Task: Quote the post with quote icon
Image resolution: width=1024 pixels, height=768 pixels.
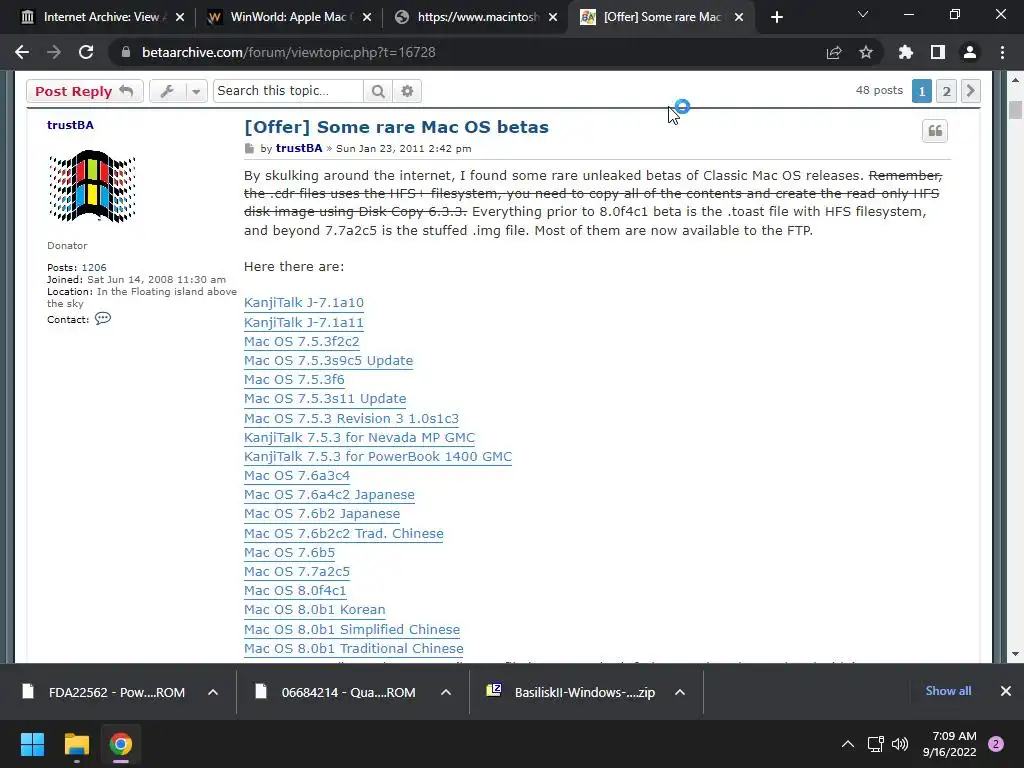Action: point(935,131)
